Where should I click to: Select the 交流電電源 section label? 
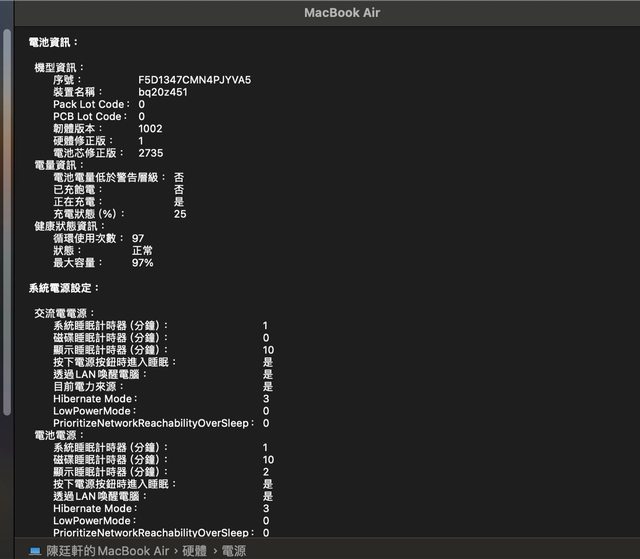click(65, 313)
